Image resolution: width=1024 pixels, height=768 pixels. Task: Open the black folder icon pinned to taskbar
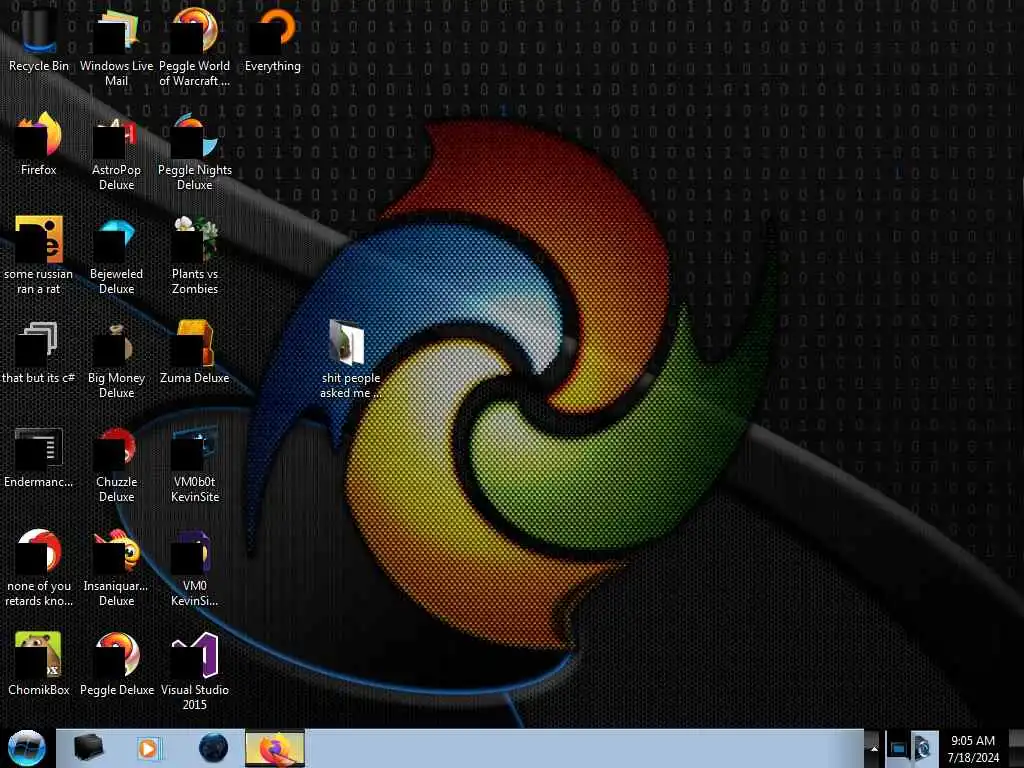88,748
